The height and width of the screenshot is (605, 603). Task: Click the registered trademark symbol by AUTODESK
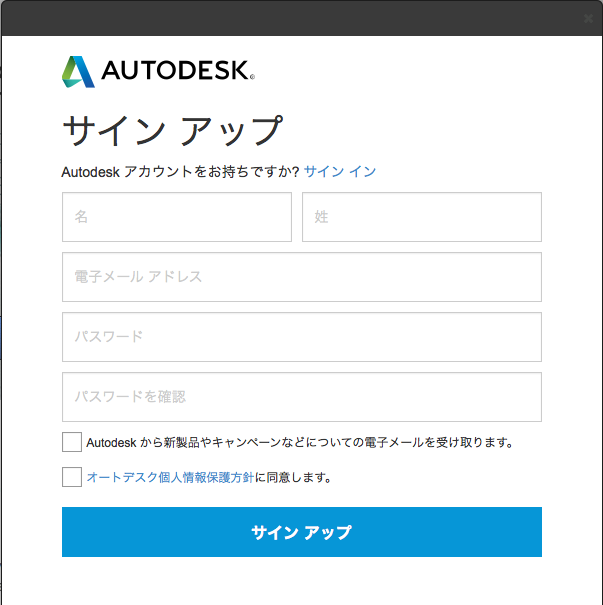[252, 77]
